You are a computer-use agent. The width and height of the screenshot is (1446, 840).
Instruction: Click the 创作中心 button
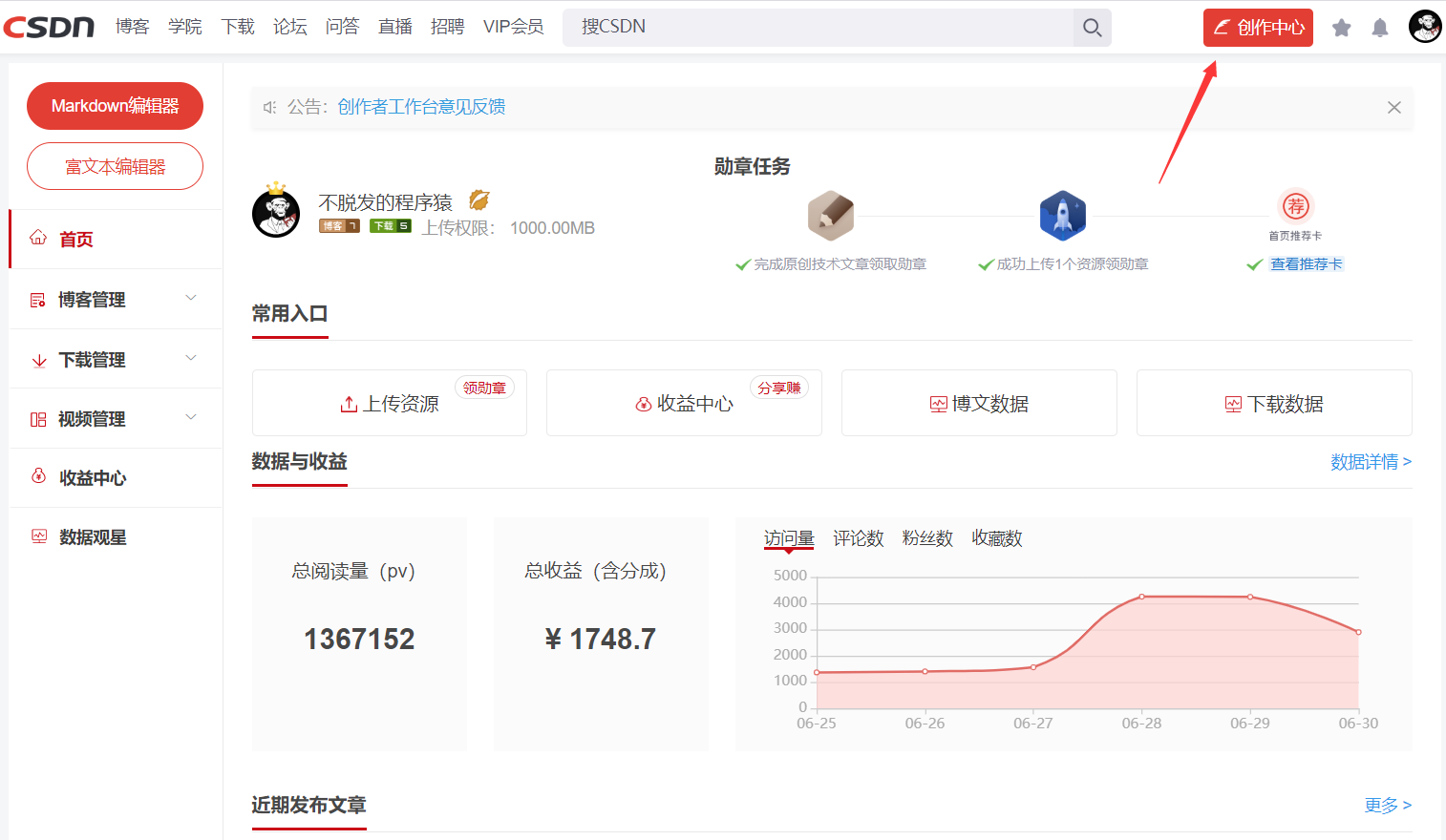[x=1258, y=28]
